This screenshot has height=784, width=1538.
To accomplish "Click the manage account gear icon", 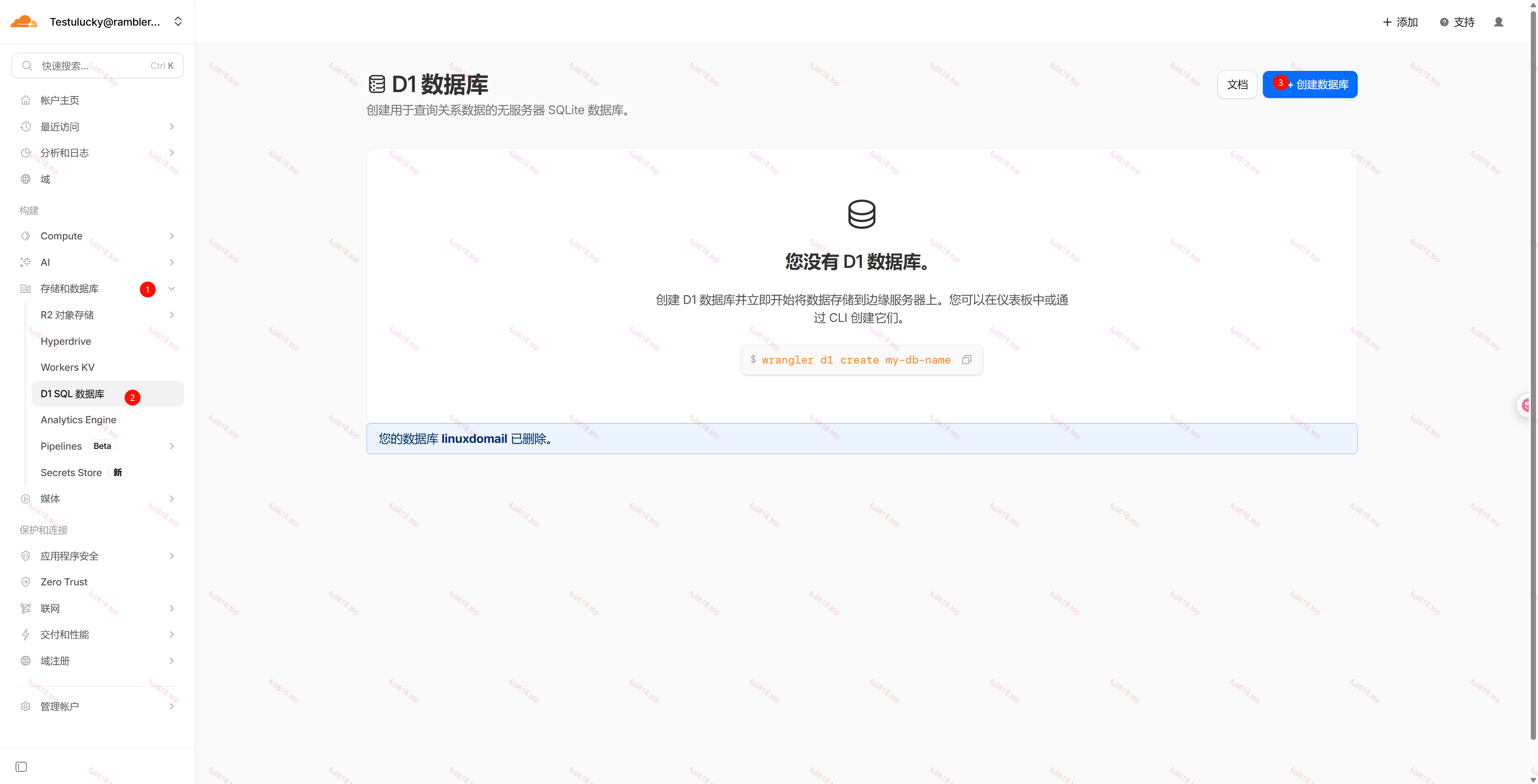I will pos(26,706).
